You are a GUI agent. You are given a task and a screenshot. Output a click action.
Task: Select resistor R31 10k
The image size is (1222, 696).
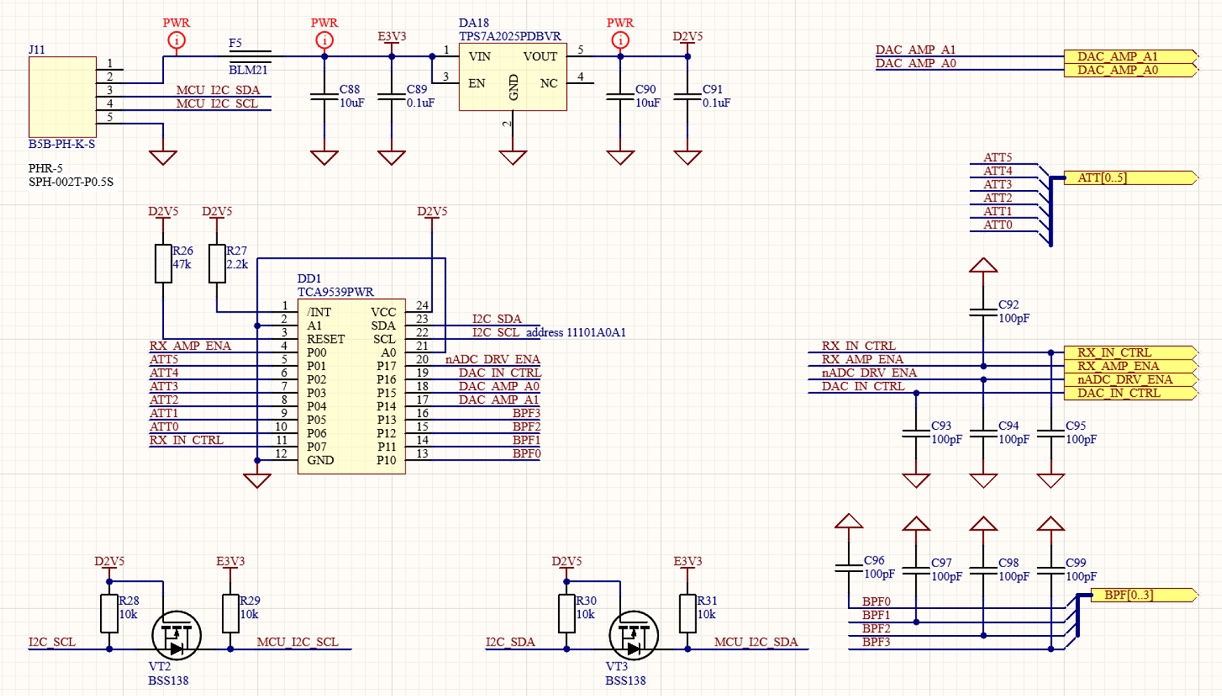(687, 613)
